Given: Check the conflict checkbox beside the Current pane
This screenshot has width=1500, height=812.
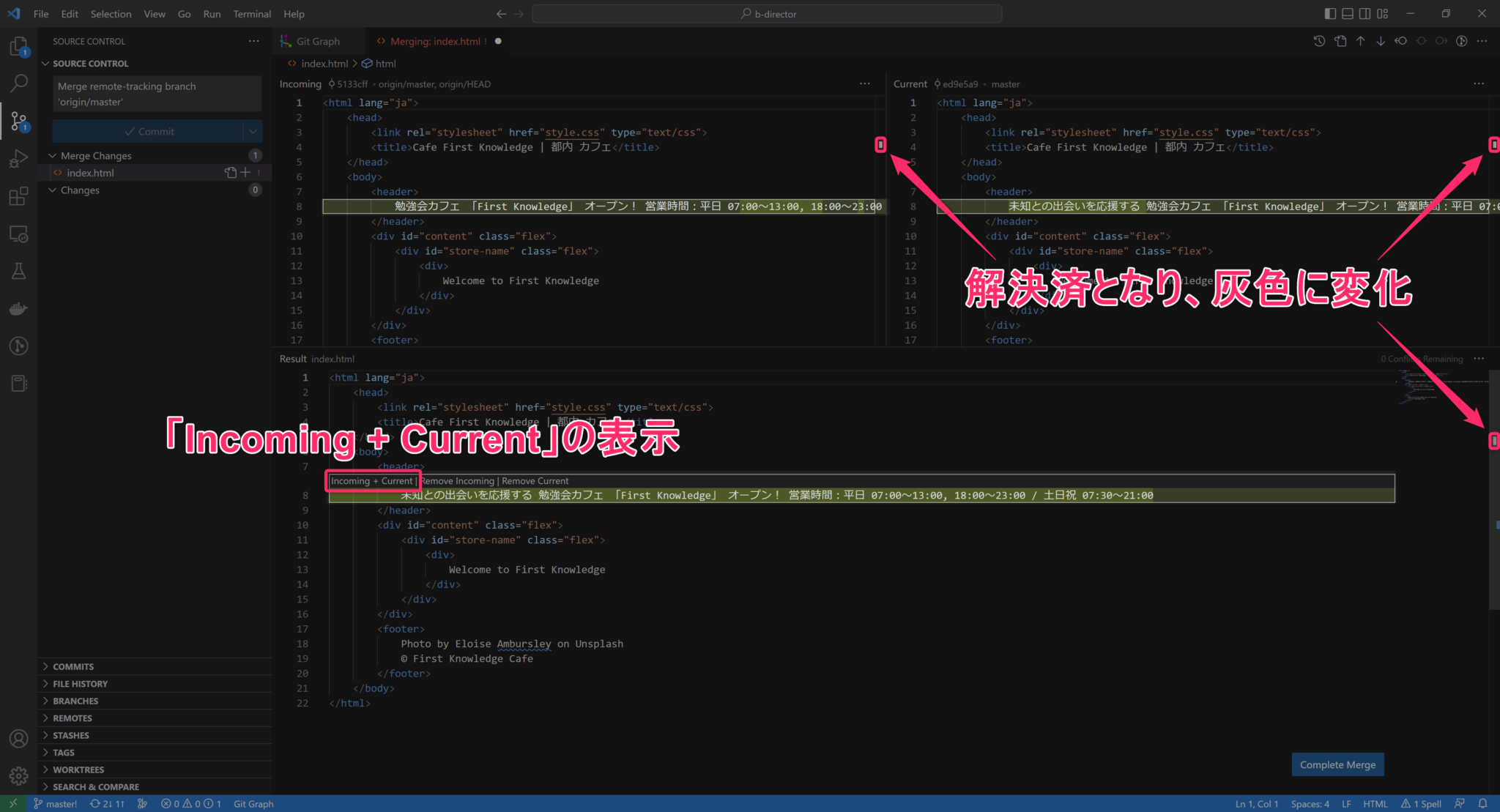Looking at the screenshot, I should [x=1493, y=145].
